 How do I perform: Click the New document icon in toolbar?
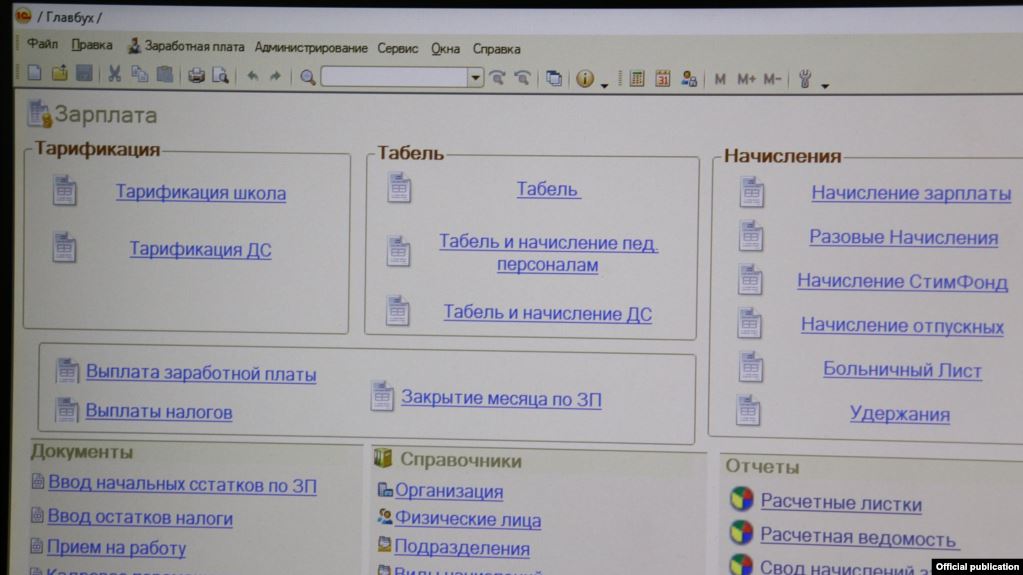(34, 75)
